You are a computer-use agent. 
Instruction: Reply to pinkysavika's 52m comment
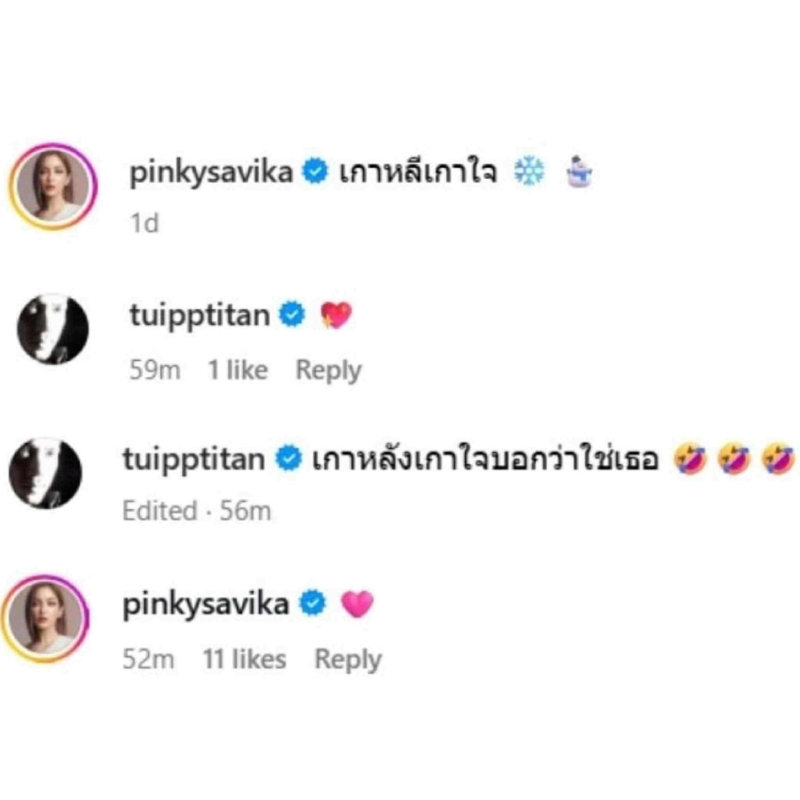[x=348, y=660]
